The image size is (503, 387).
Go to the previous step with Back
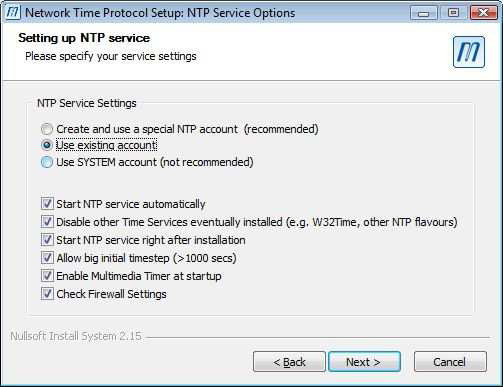click(289, 362)
